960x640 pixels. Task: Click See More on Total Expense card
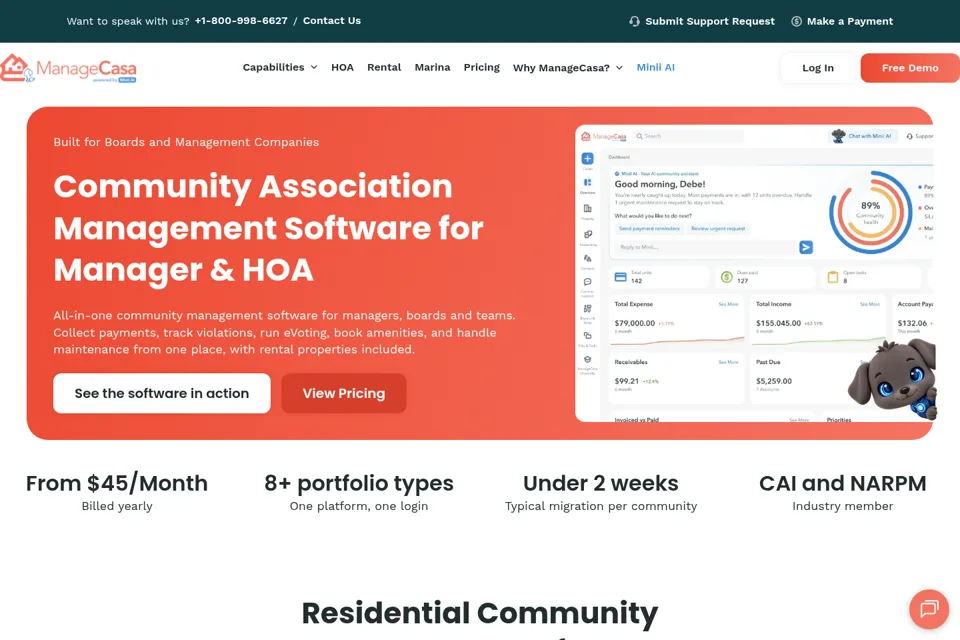(728, 304)
